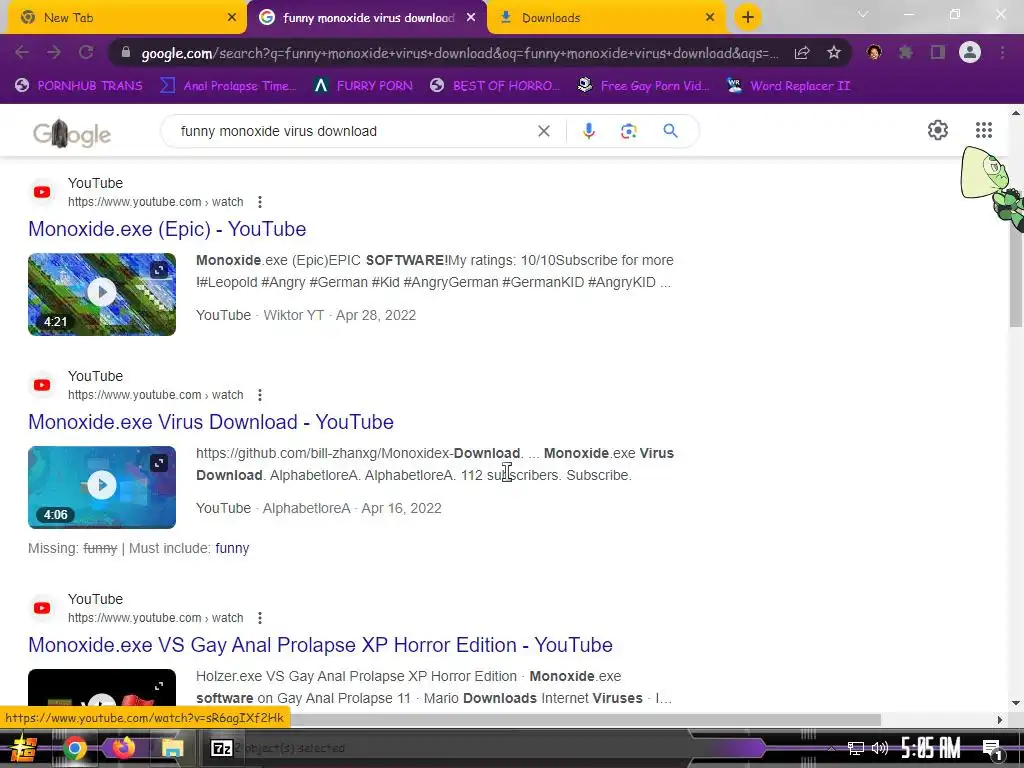Open the Windows Start button
Image resolution: width=1024 pixels, height=768 pixels.
(x=24, y=747)
